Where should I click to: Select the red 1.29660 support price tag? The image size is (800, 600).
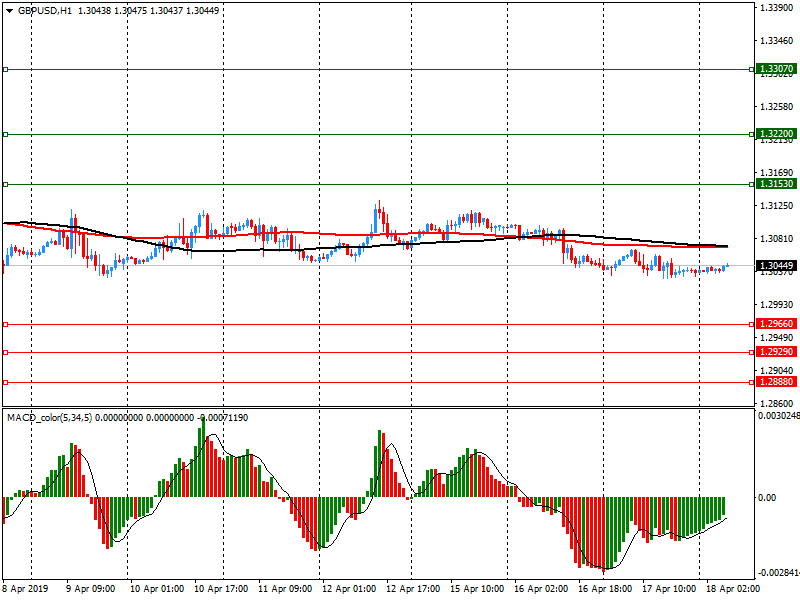[x=776, y=324]
